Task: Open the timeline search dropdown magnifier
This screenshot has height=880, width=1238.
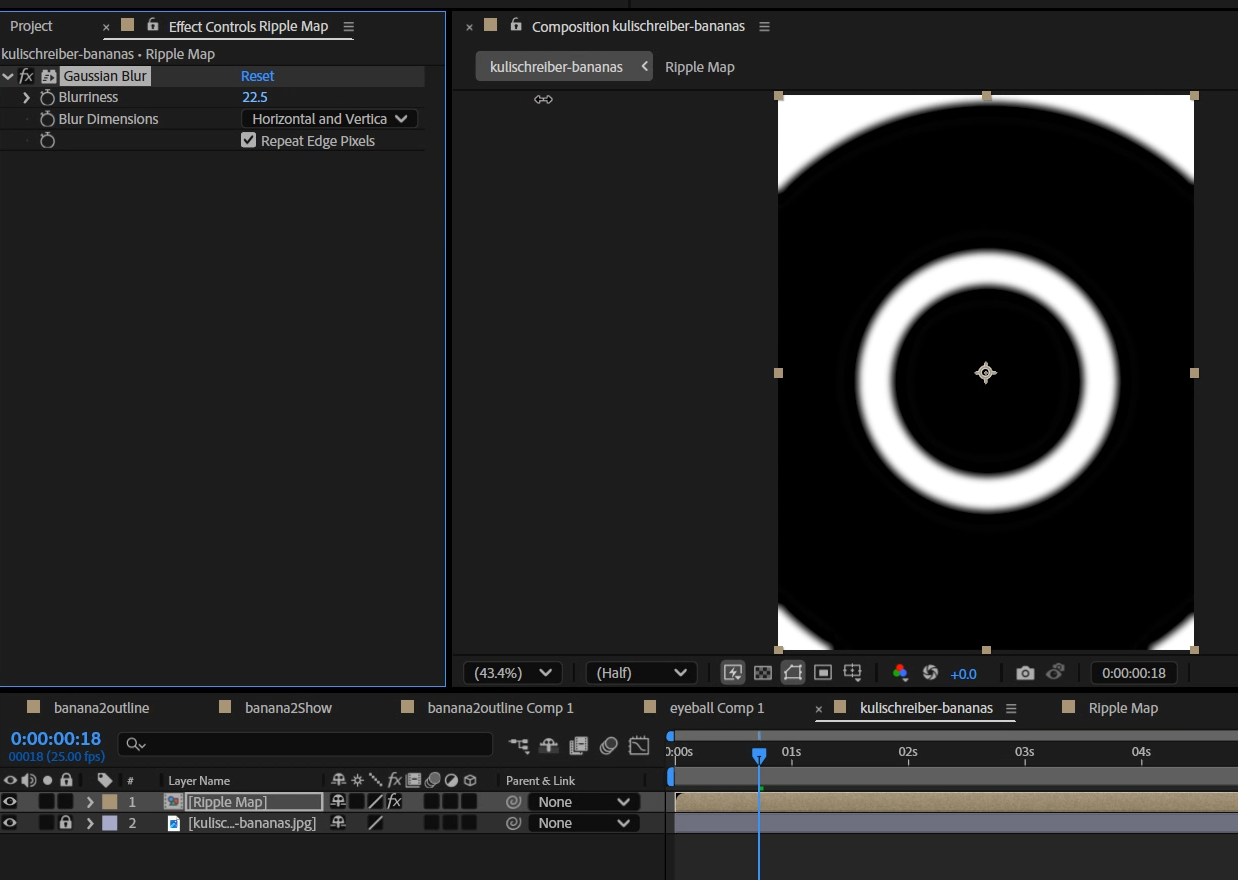Action: [136, 745]
